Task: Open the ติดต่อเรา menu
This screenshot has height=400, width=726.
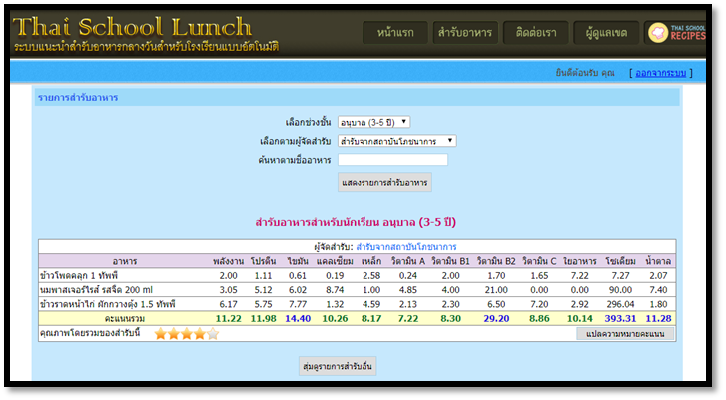Action: [536, 33]
